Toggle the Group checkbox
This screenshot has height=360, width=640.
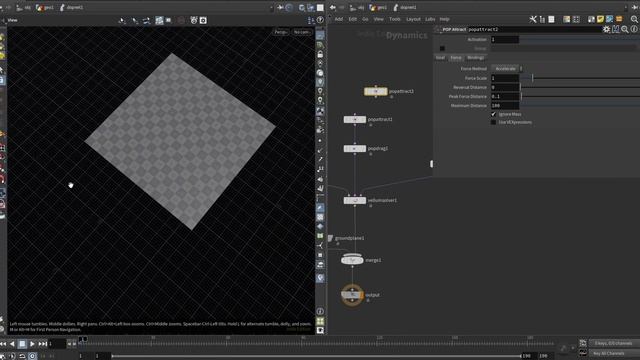coord(442,49)
